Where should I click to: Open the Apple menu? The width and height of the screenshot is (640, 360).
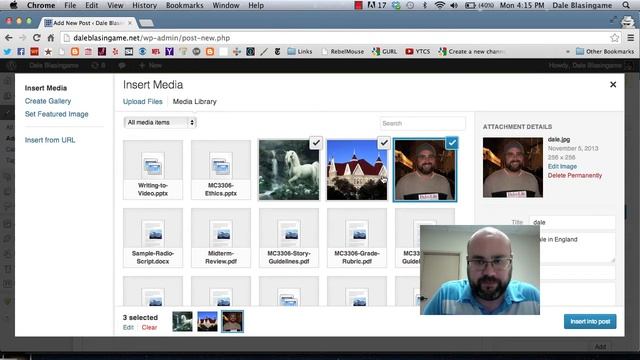pos(13,5)
